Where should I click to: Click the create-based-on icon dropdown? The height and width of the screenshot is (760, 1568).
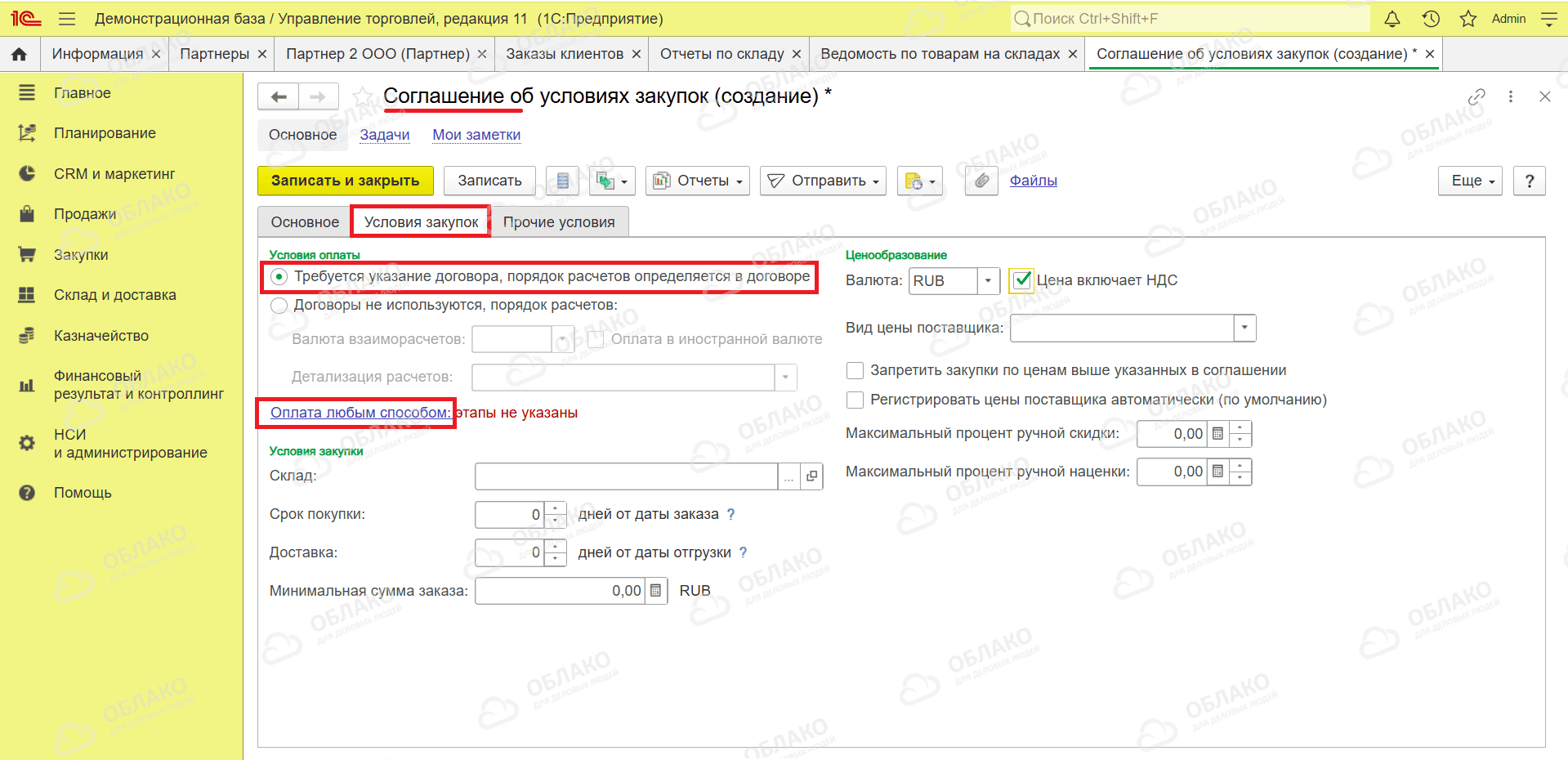612,181
